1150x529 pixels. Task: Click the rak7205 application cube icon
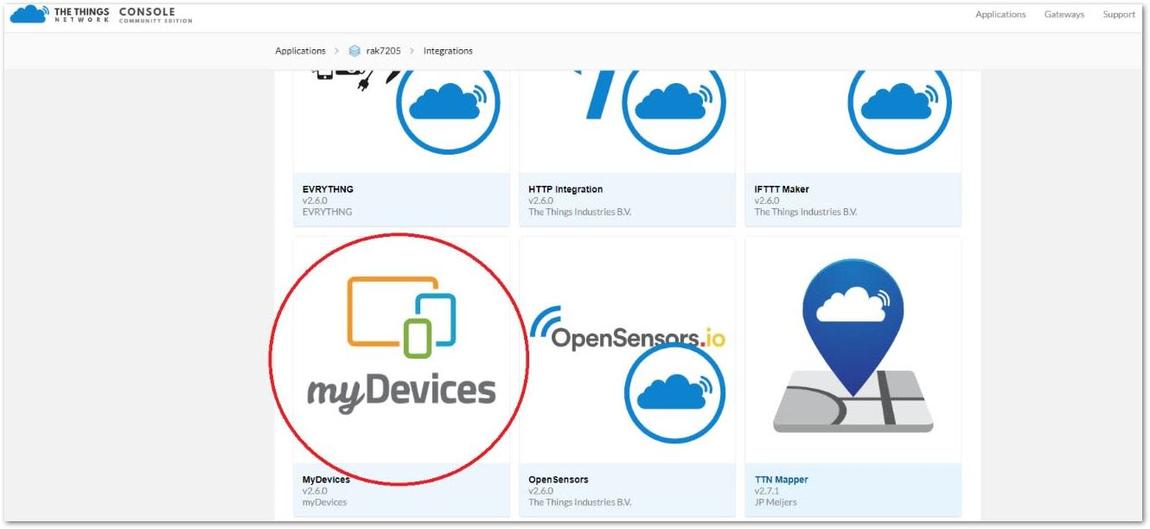click(355, 51)
